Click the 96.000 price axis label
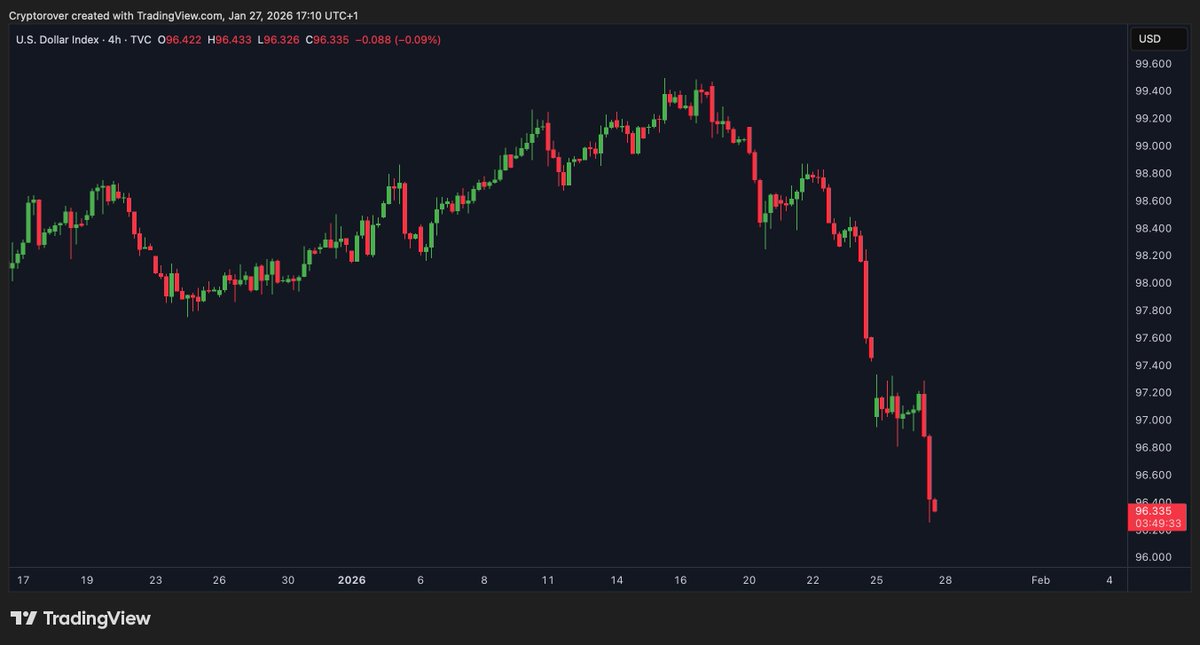Image resolution: width=1200 pixels, height=645 pixels. point(1153,557)
